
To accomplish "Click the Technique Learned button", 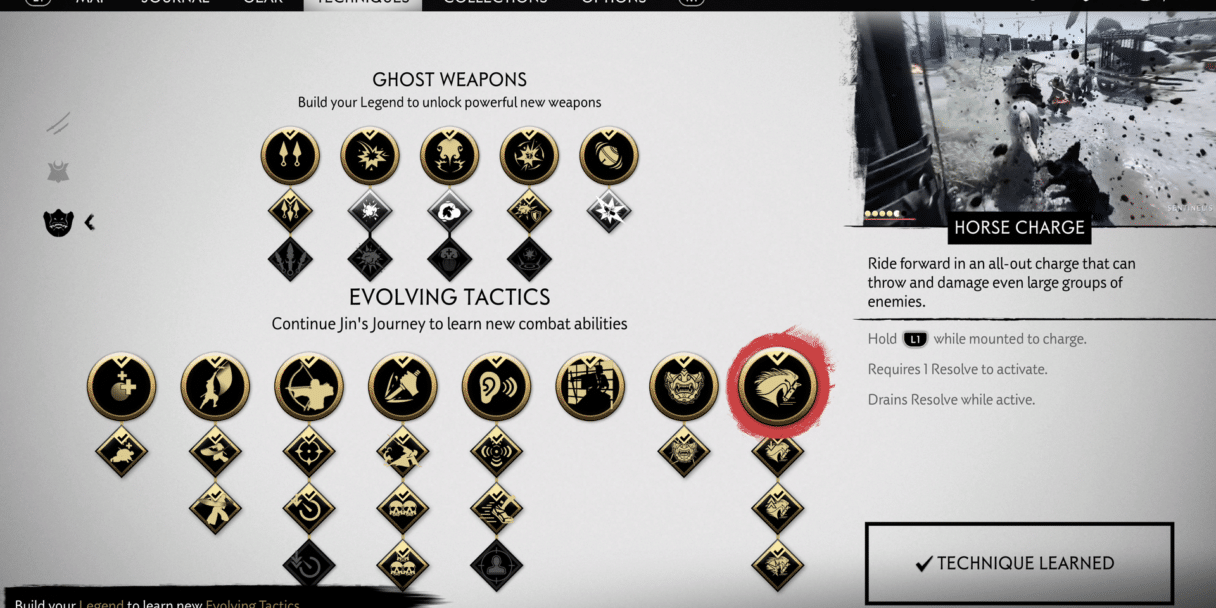I will (x=1019, y=564).
